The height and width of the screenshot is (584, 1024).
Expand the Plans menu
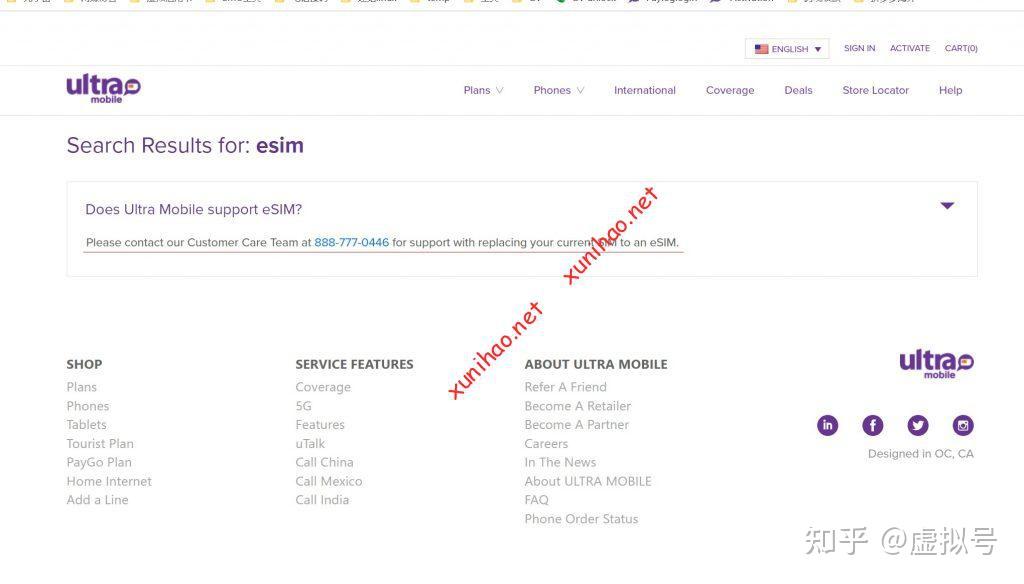coord(483,90)
